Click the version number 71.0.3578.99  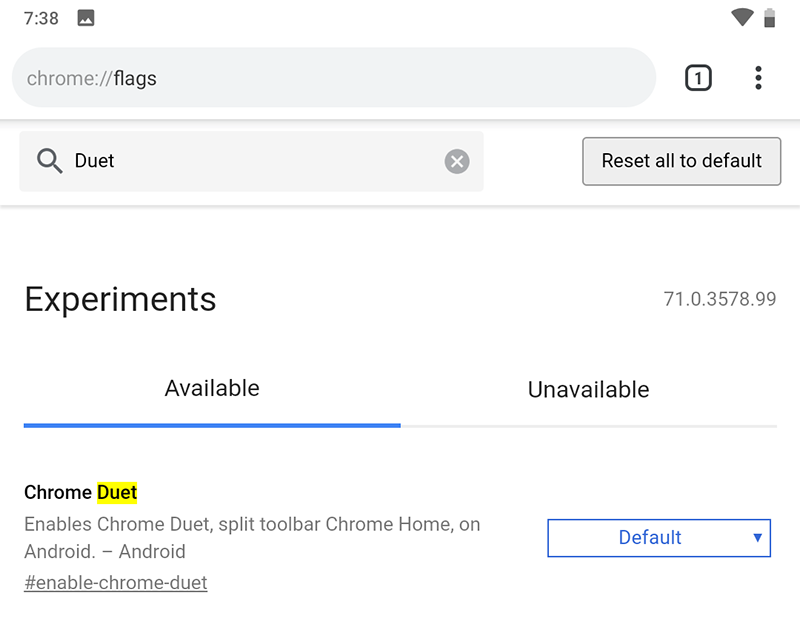point(720,299)
